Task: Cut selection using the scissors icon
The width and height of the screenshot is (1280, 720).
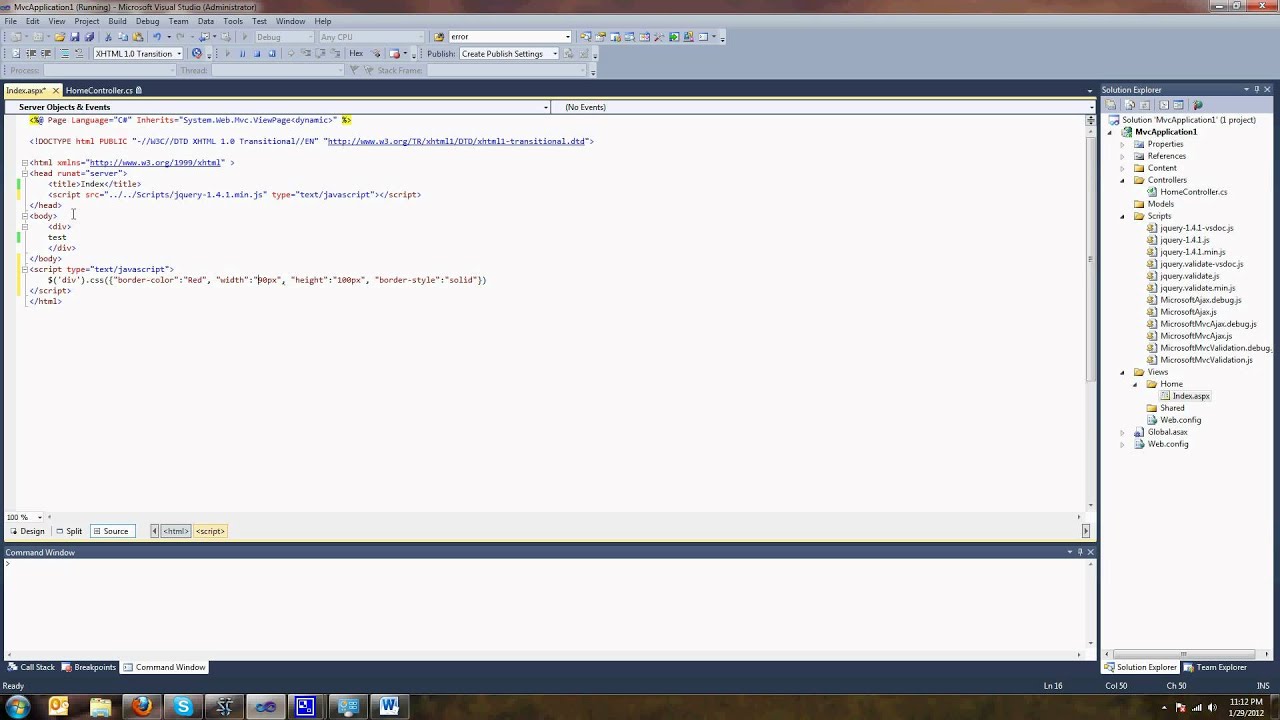Action: [x=107, y=37]
